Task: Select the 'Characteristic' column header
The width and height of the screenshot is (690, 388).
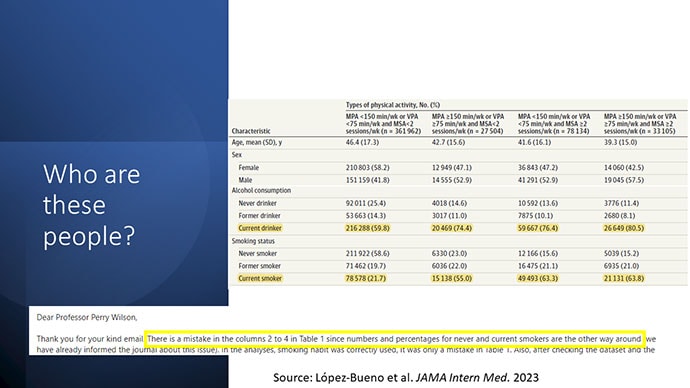Action: point(251,131)
